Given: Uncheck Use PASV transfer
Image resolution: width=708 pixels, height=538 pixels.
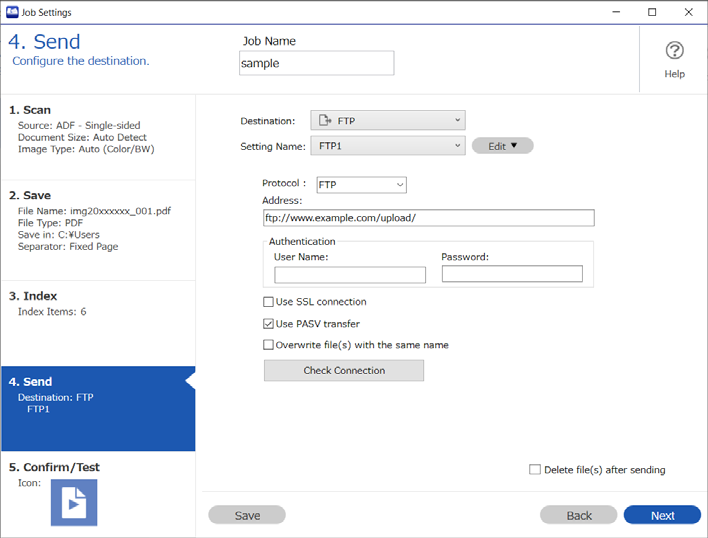Looking at the screenshot, I should tap(268, 324).
